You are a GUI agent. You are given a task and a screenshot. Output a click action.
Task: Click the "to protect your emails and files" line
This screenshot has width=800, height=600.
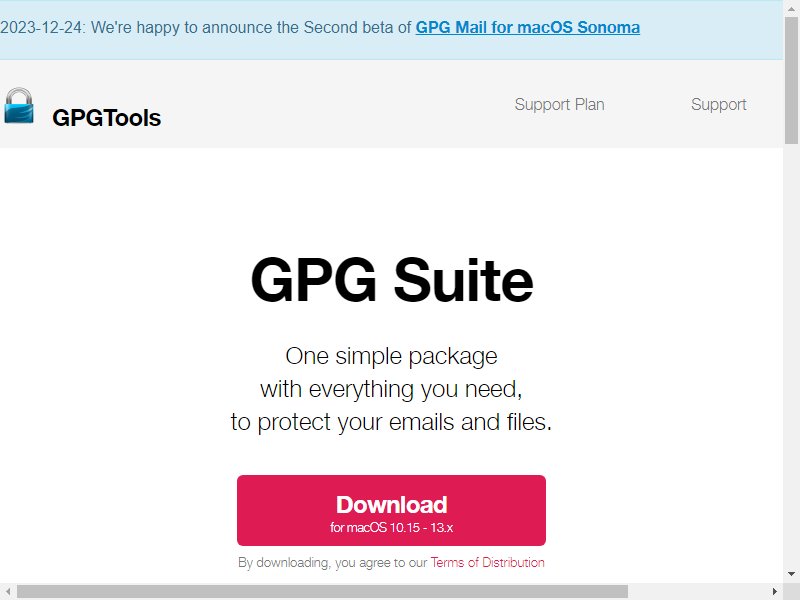click(x=391, y=422)
